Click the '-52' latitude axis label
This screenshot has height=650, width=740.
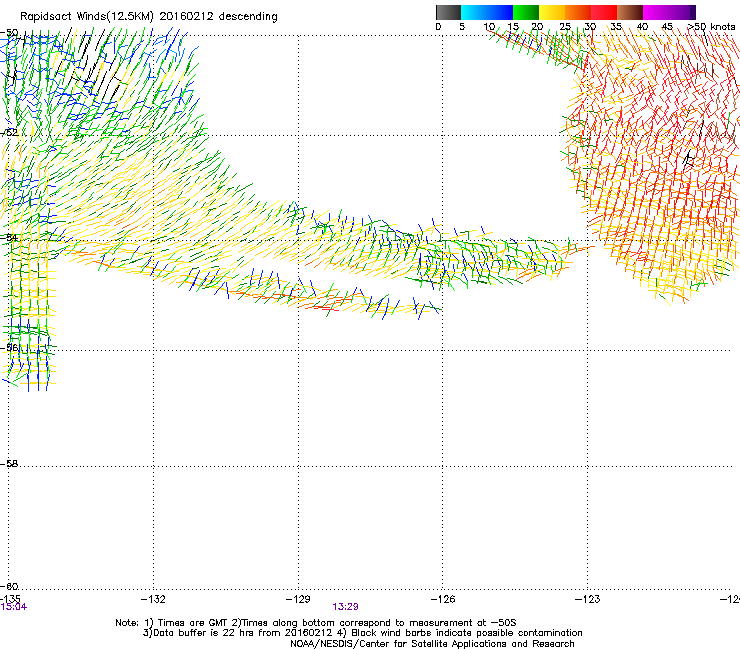pos(9,133)
